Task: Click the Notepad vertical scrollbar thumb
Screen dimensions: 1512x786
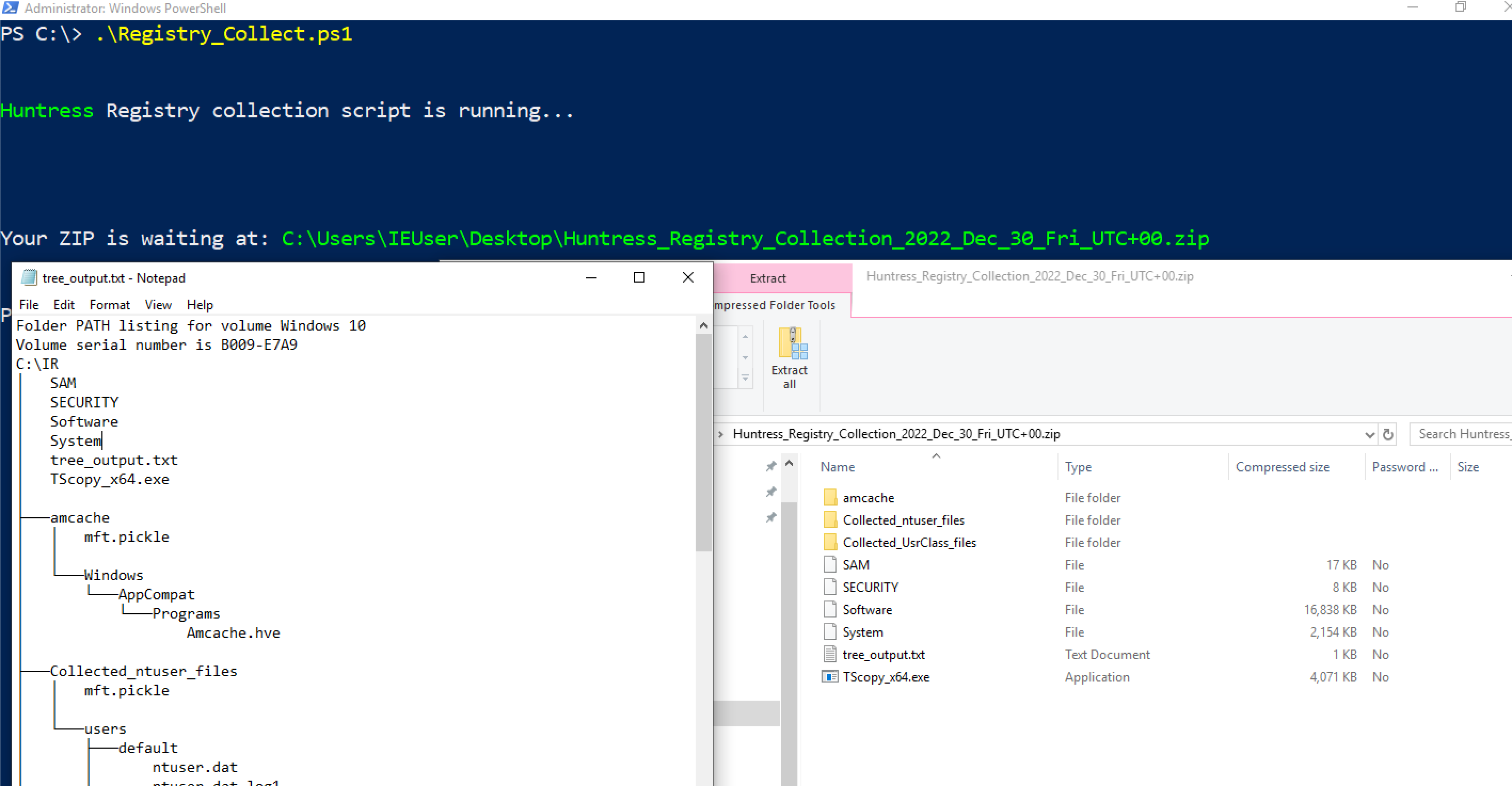Action: (x=703, y=443)
